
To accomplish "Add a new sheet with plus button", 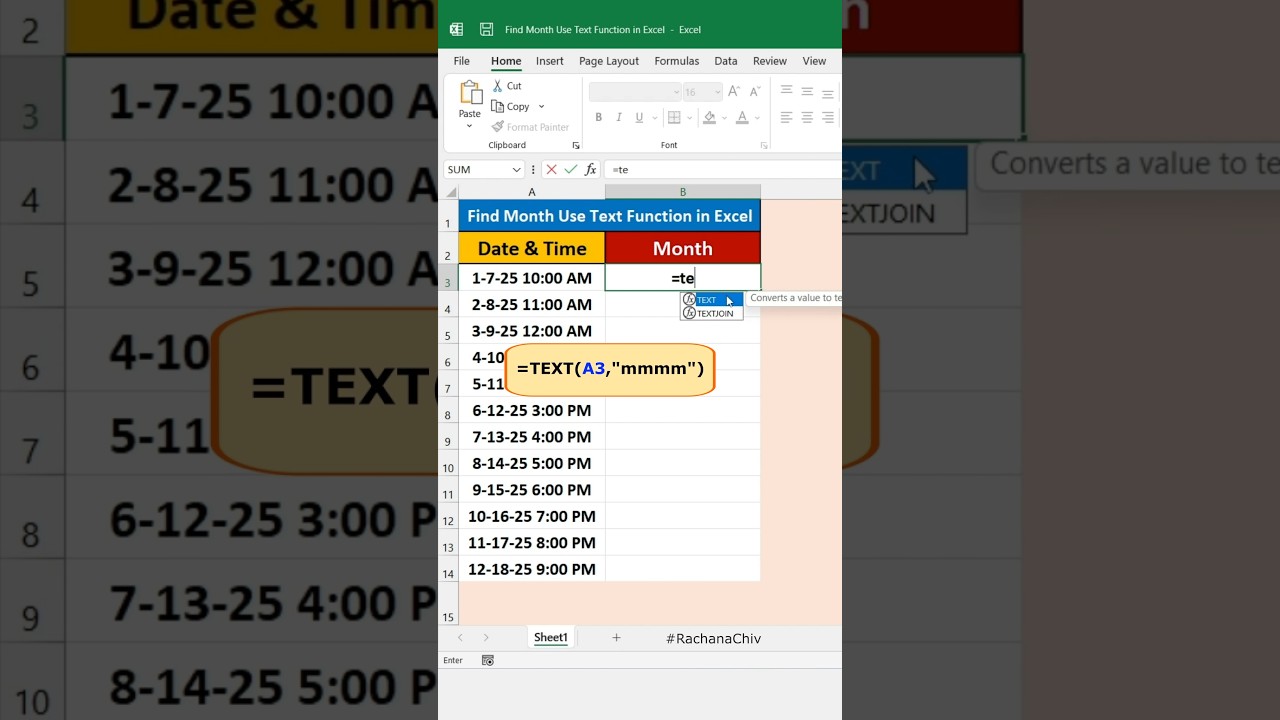I will tap(616, 638).
